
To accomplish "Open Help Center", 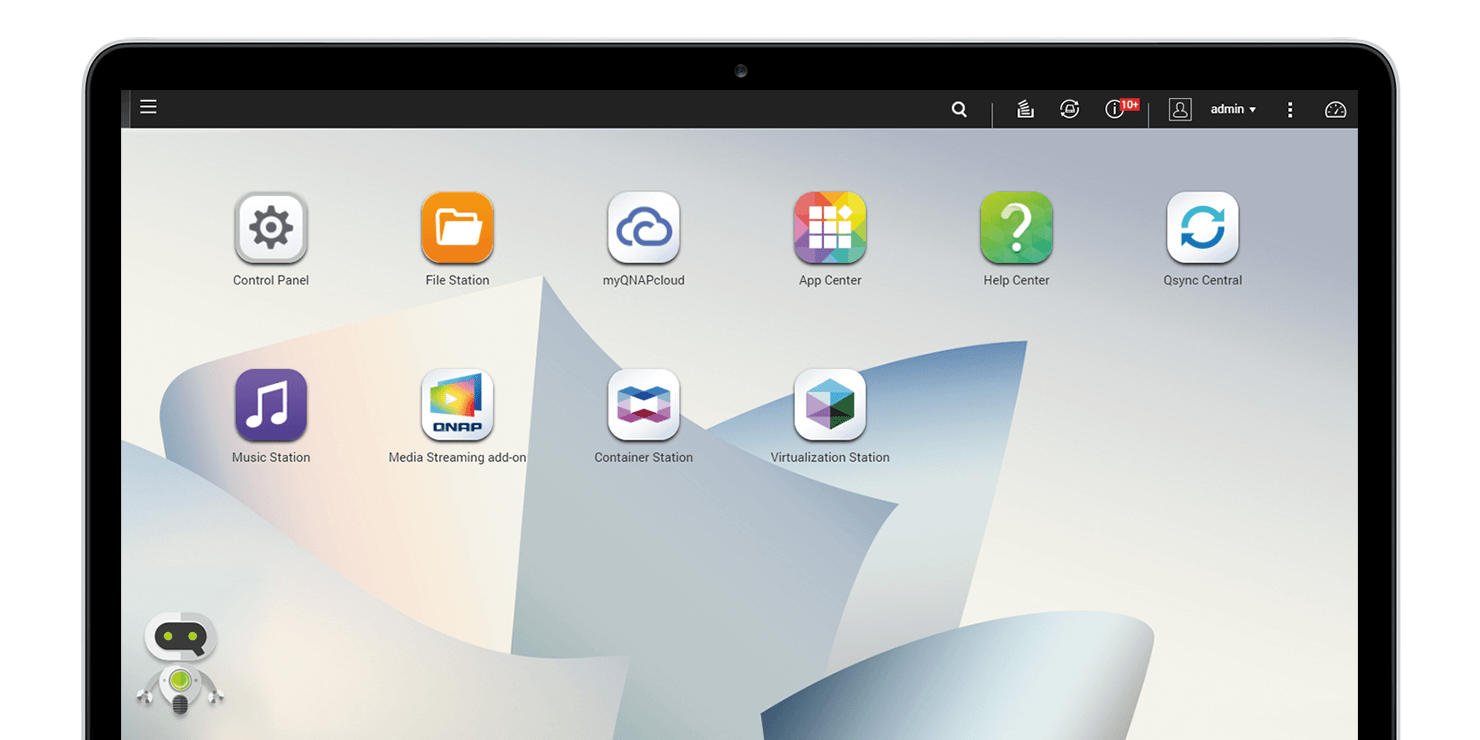I will click(x=1016, y=228).
